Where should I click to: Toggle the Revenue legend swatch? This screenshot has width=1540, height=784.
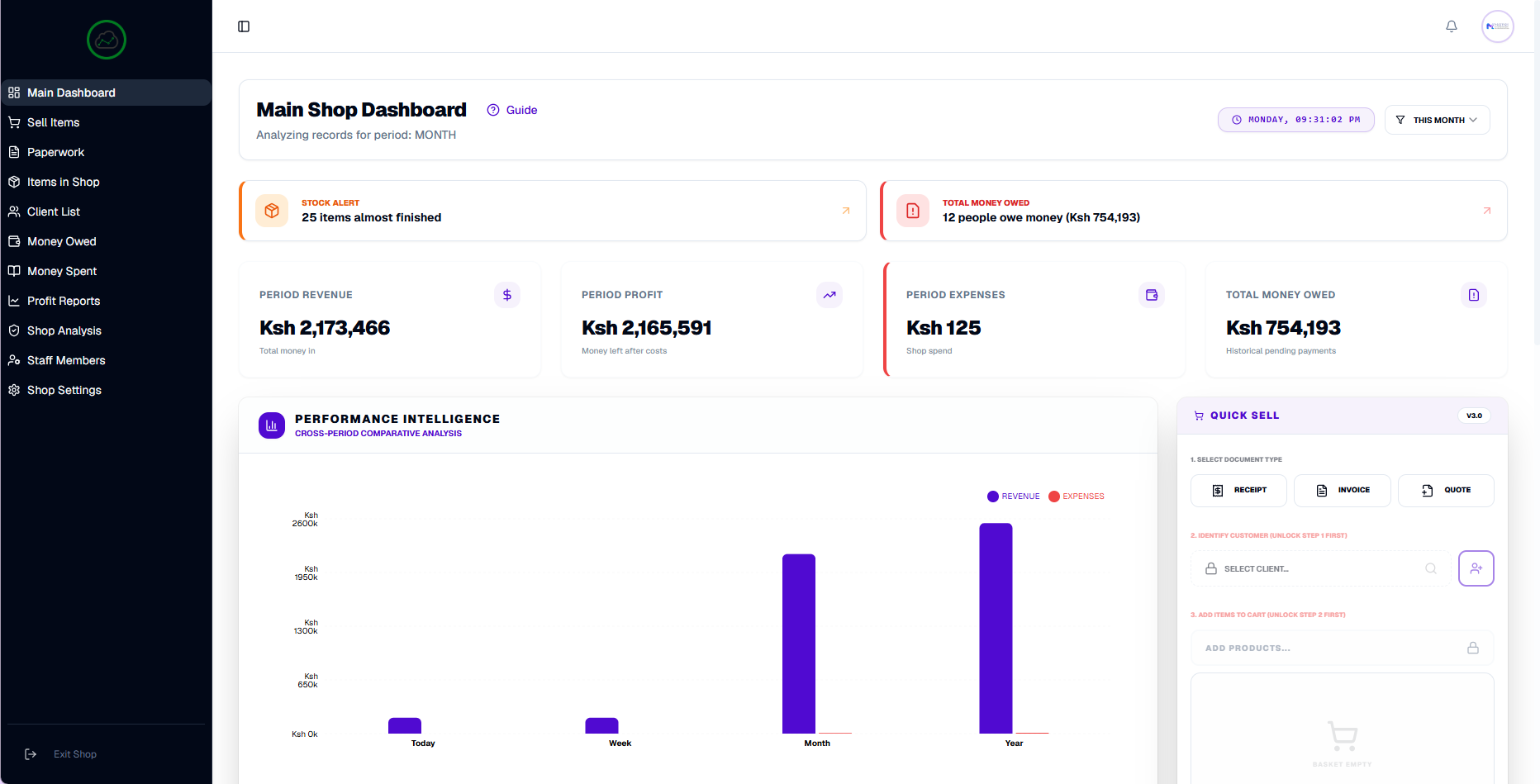(x=993, y=497)
